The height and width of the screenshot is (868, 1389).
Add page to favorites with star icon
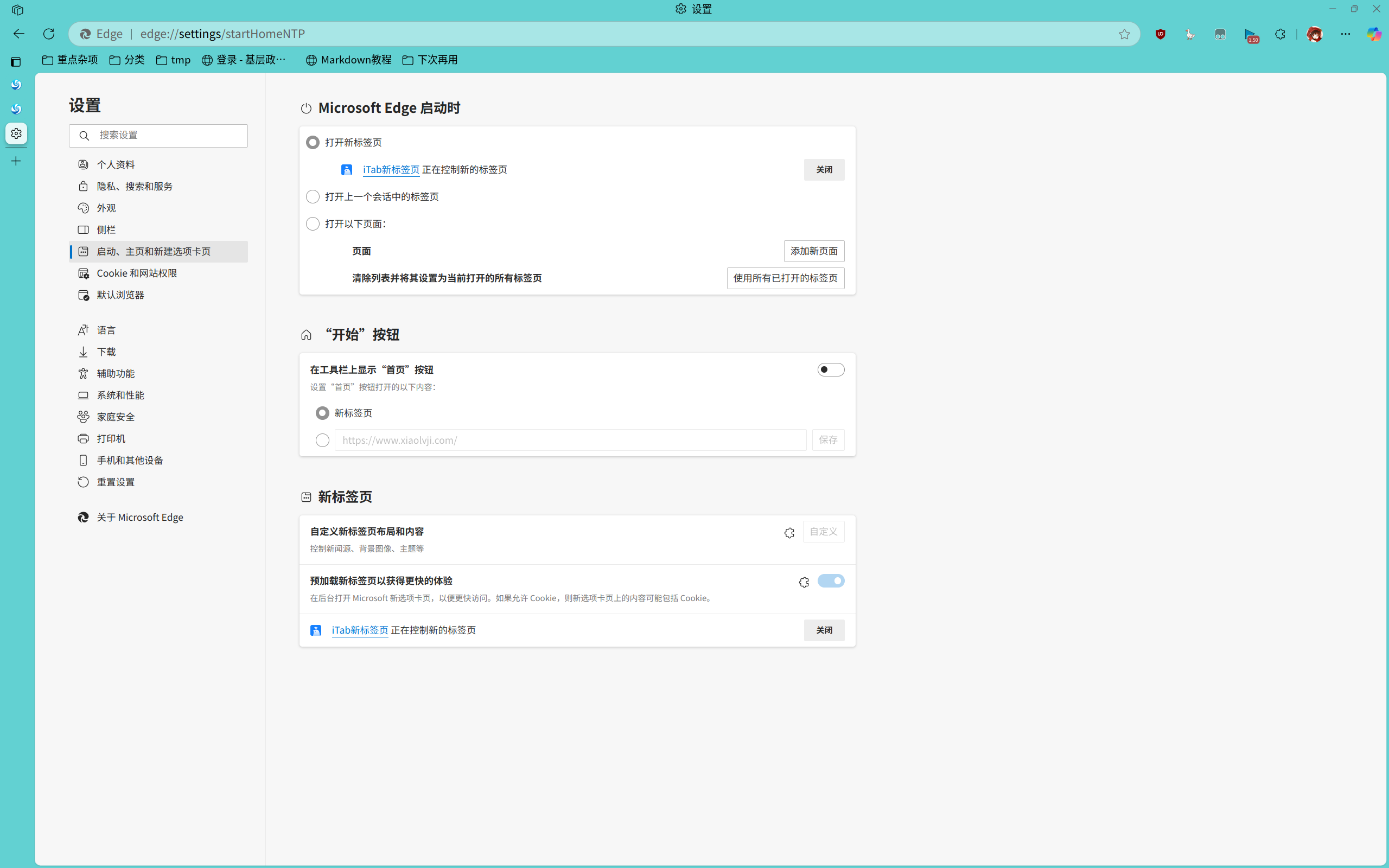1124,34
